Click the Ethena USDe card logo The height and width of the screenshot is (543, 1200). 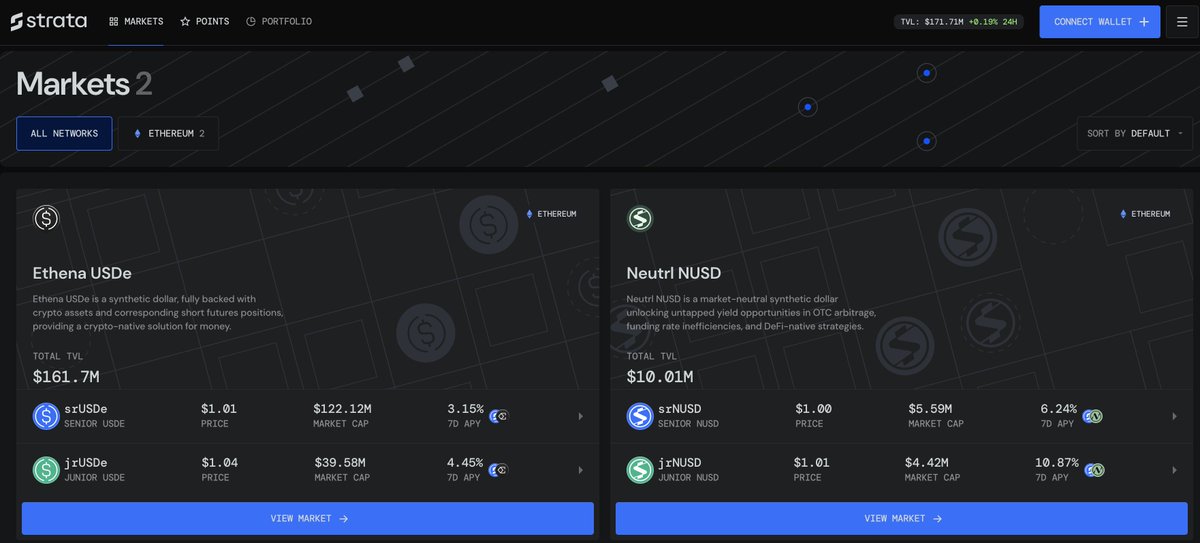pyautogui.click(x=46, y=218)
